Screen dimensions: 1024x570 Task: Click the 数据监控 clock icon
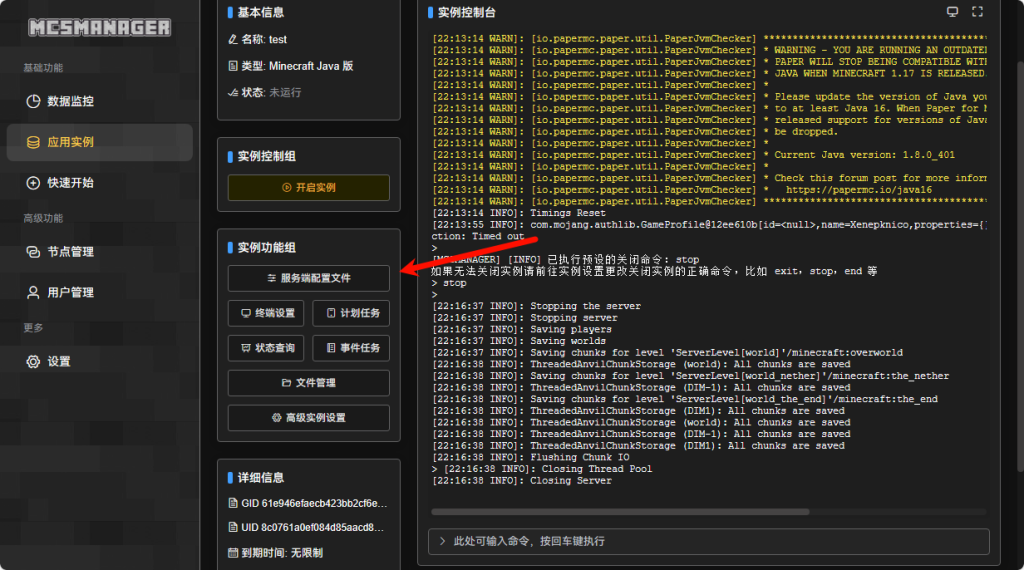pyautogui.click(x=33, y=101)
